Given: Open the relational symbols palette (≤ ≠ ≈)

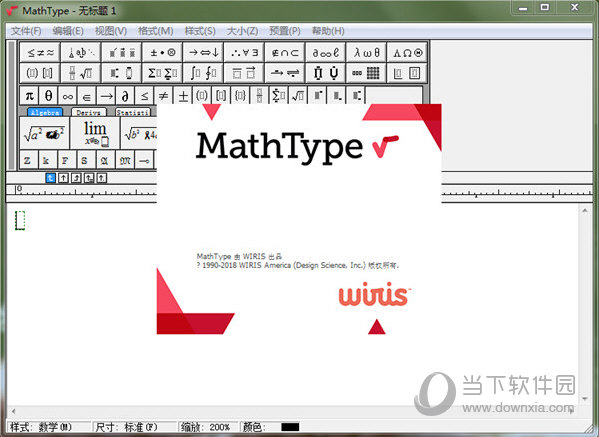Looking at the screenshot, I should [40, 52].
